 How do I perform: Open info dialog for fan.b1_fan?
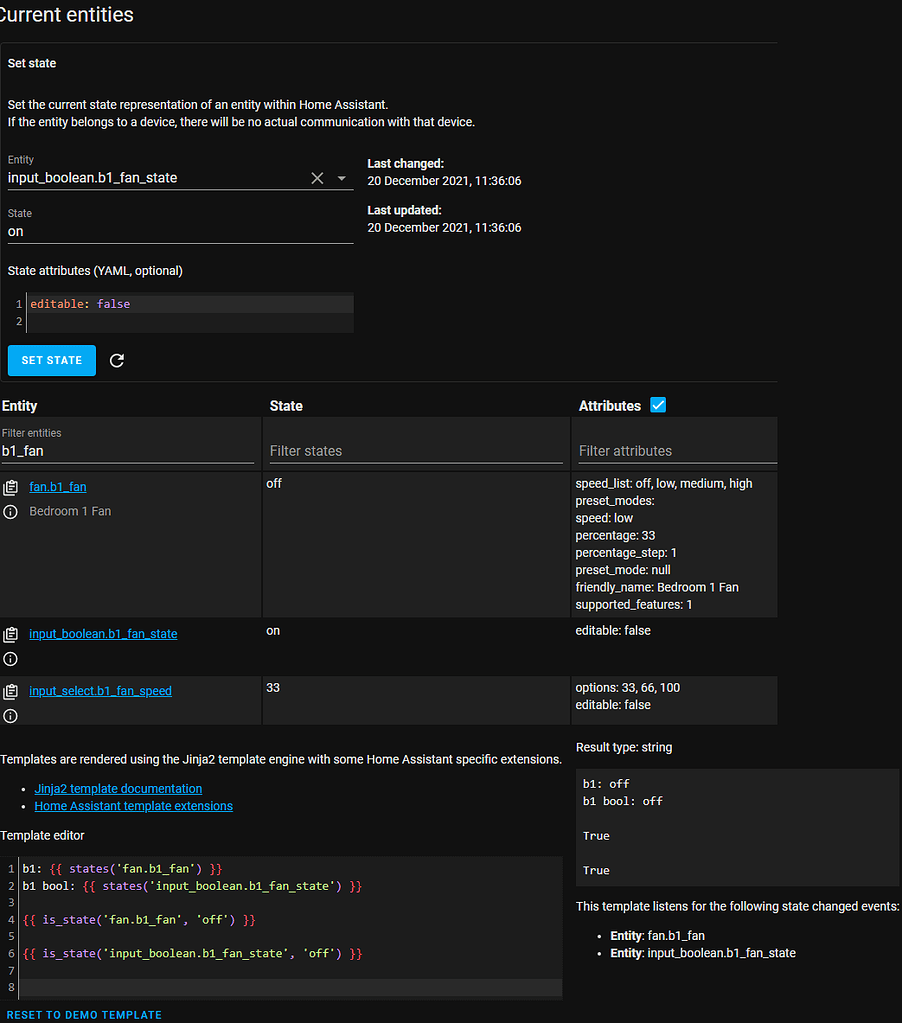pyautogui.click(x=11, y=511)
